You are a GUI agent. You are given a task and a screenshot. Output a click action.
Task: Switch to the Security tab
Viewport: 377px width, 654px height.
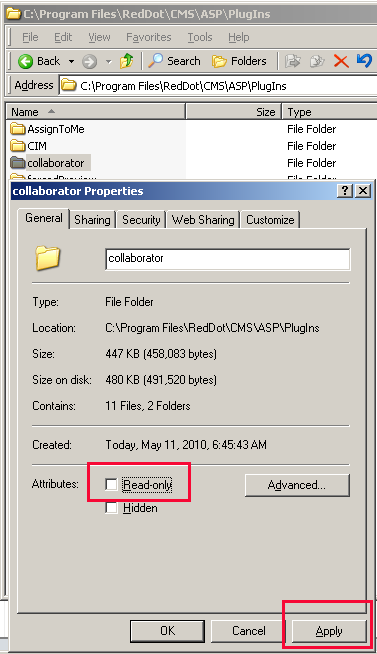pyautogui.click(x=141, y=220)
